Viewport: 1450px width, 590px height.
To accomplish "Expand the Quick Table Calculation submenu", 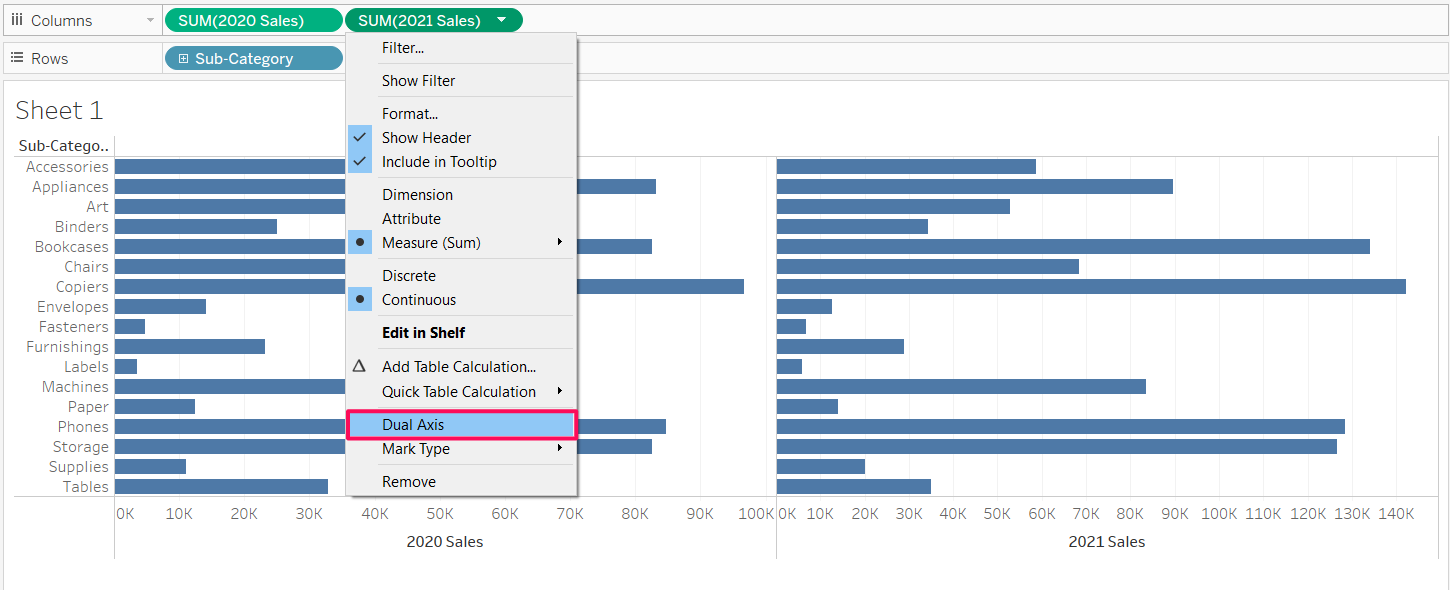I will (x=560, y=391).
